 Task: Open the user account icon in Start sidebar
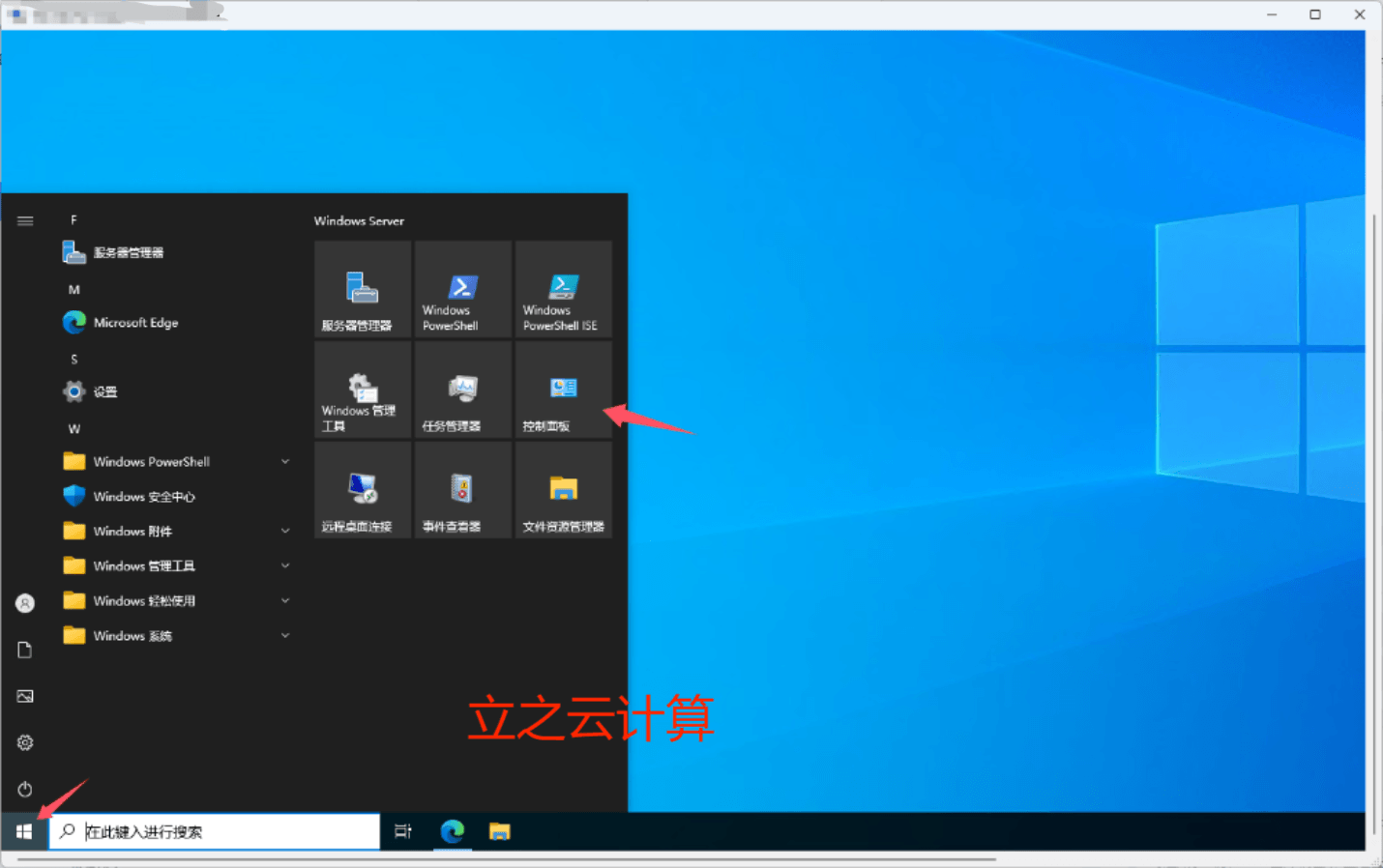coord(25,603)
